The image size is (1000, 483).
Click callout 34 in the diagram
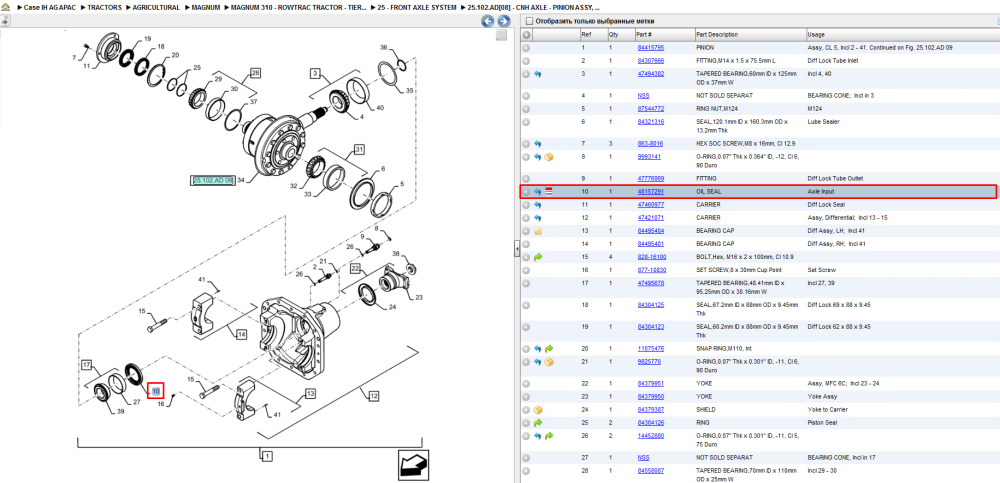[240, 181]
